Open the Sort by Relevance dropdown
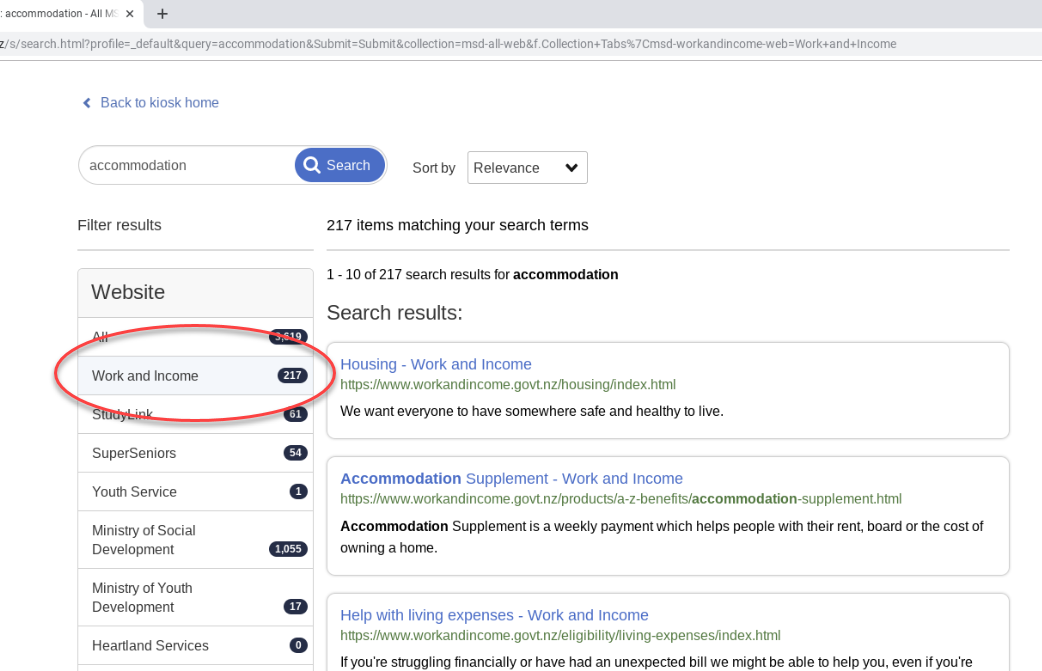Viewport: 1042px width, 671px height. [x=527, y=167]
